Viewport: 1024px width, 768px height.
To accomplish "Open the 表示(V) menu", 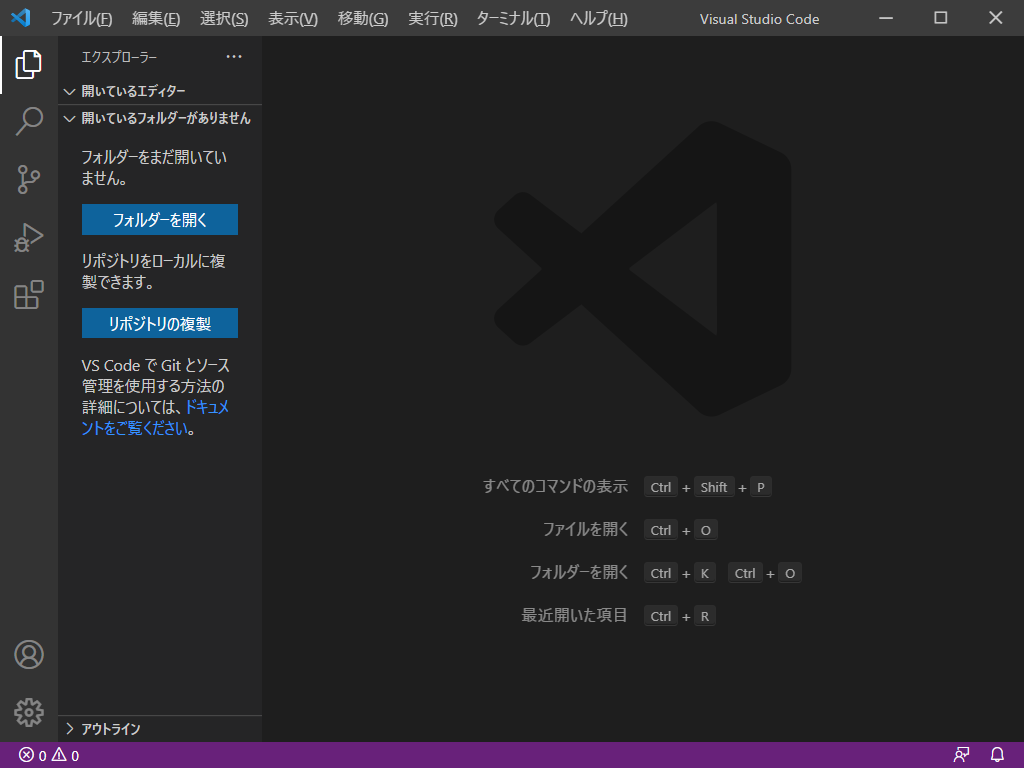I will point(293,18).
